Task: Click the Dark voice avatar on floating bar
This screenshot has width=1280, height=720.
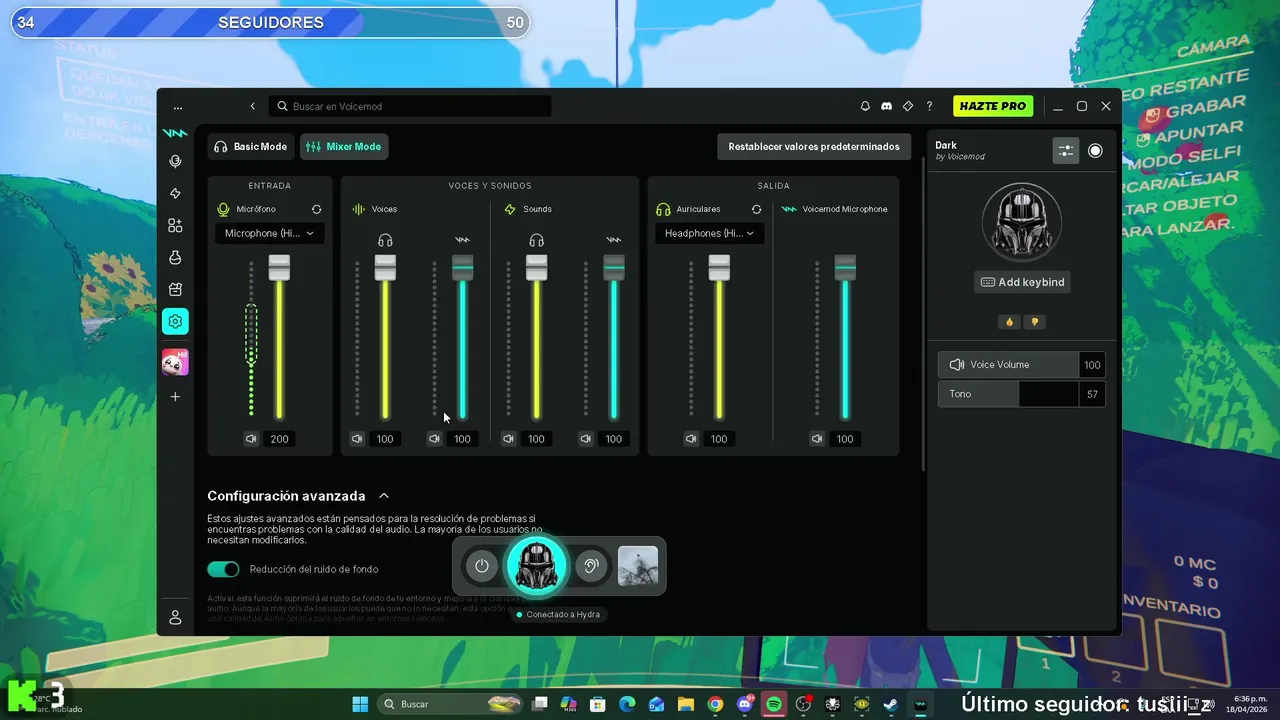Action: tap(537, 566)
